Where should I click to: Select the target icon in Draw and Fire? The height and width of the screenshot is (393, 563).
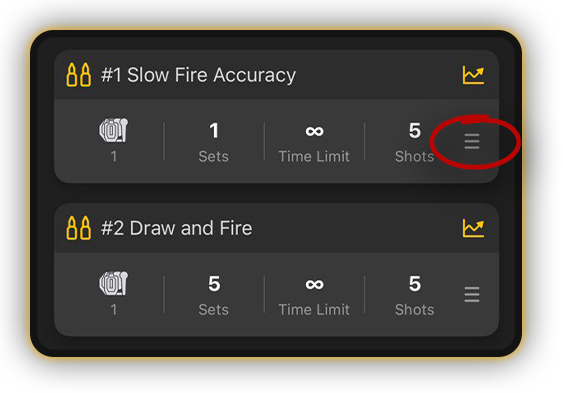tap(113, 283)
